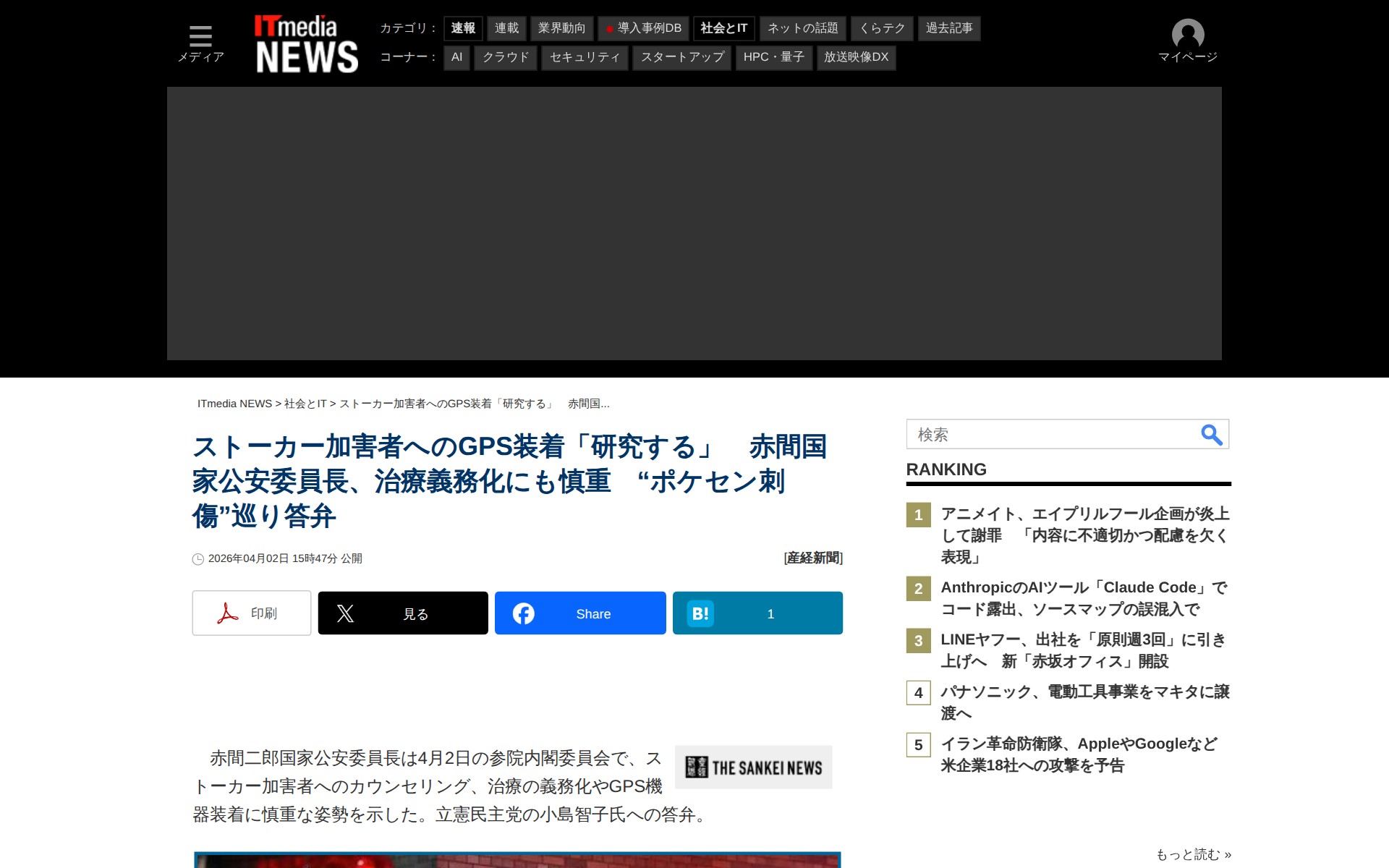The image size is (1389, 868).
Task: Open the AI corner link
Action: tap(456, 57)
